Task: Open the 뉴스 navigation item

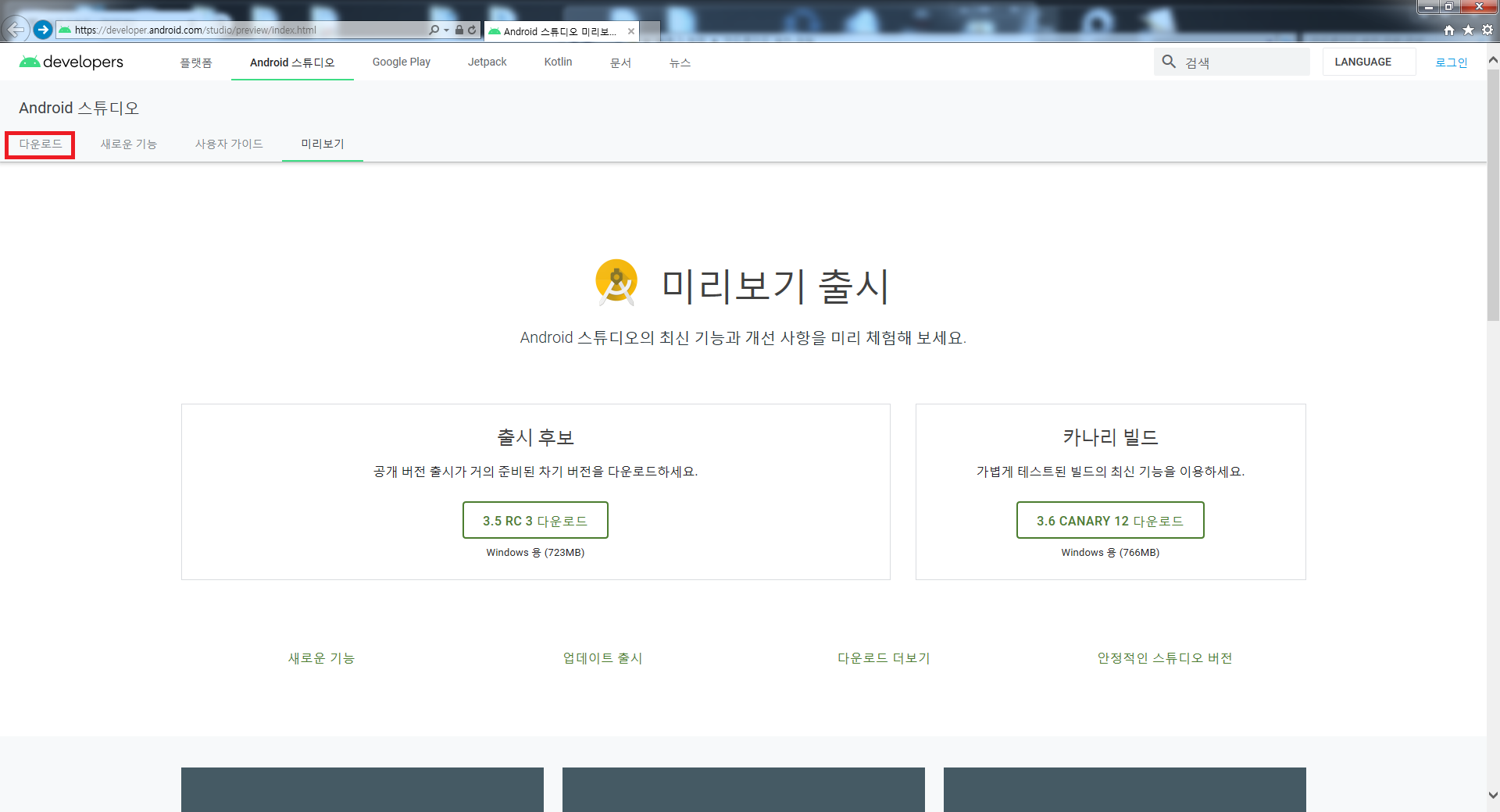Action: tap(680, 62)
